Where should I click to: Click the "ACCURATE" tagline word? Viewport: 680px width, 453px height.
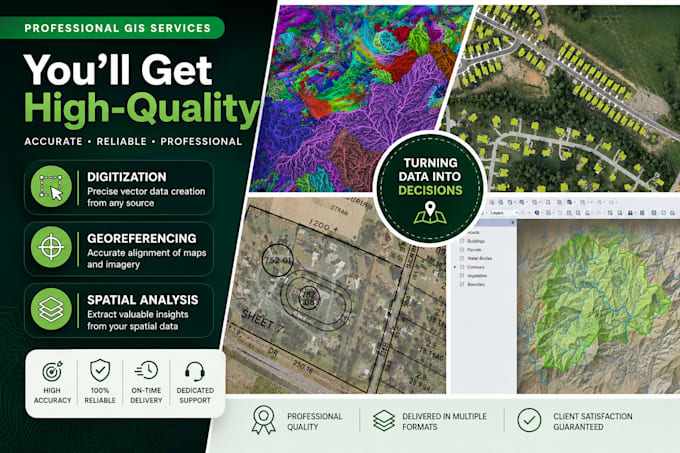click(x=53, y=141)
